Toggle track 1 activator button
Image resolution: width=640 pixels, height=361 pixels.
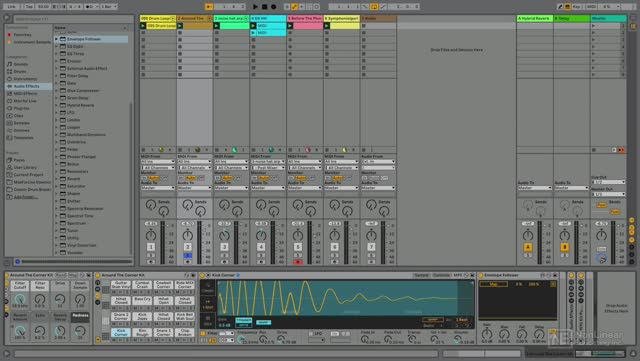pyautogui.click(x=151, y=247)
